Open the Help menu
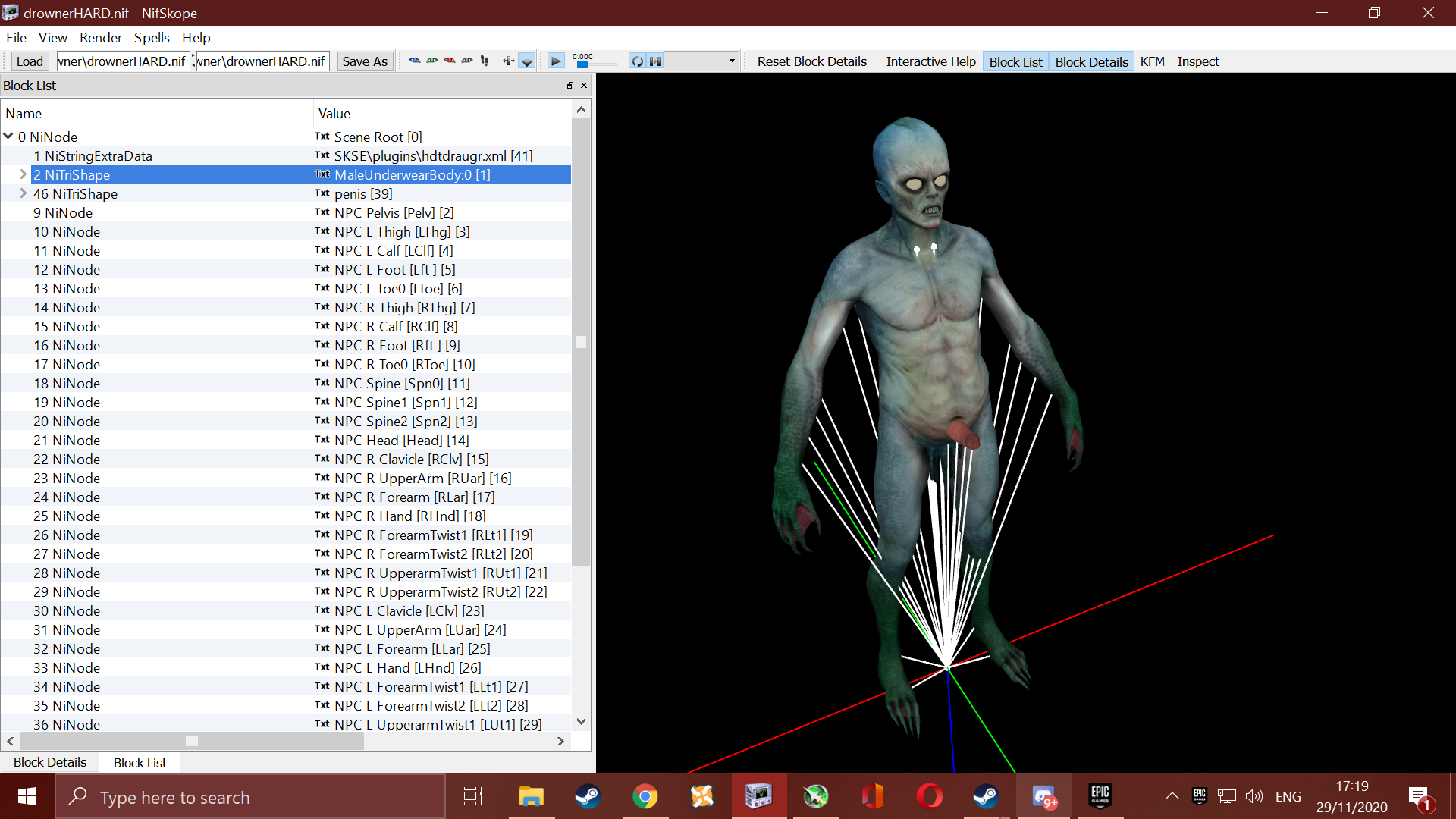Viewport: 1456px width, 819px height. click(196, 37)
